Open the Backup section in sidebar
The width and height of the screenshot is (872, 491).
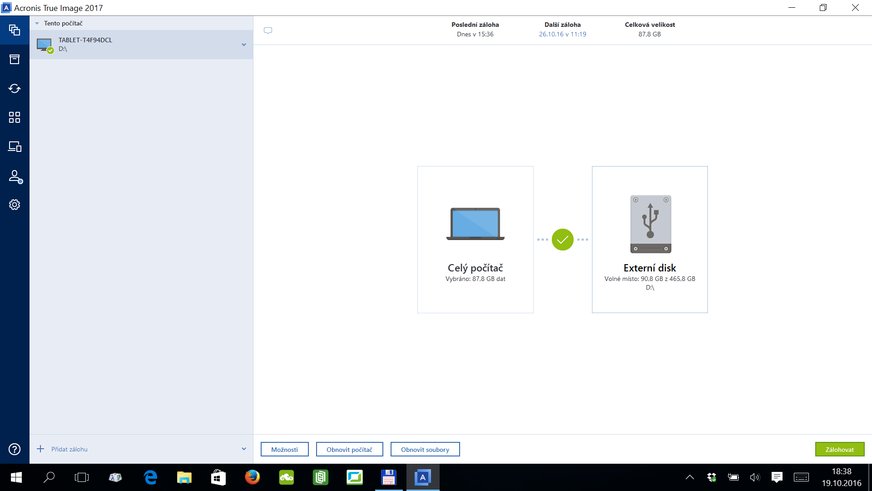click(x=14, y=30)
